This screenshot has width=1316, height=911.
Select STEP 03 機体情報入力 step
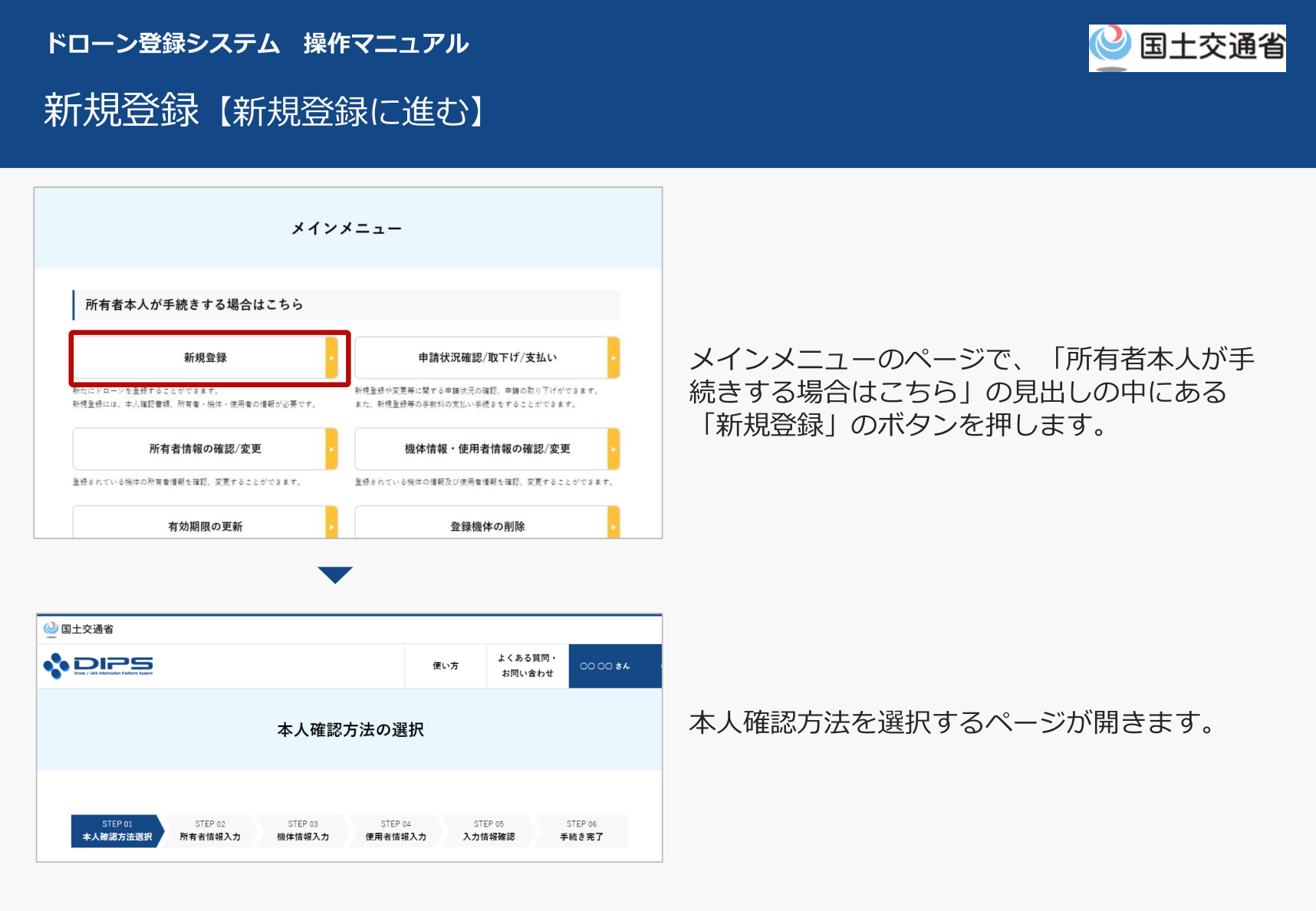pos(303,830)
